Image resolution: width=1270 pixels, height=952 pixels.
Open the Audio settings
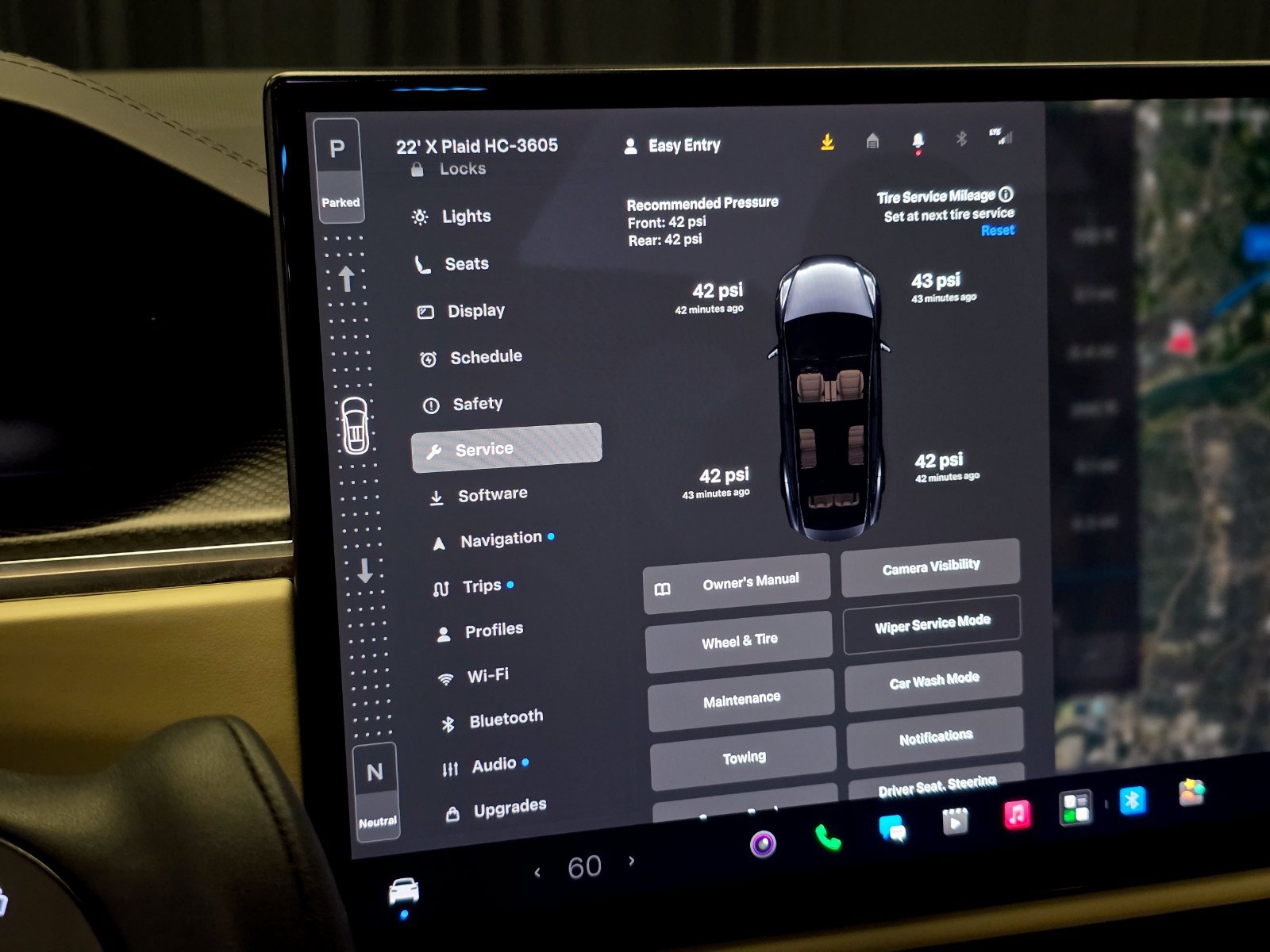(x=486, y=766)
